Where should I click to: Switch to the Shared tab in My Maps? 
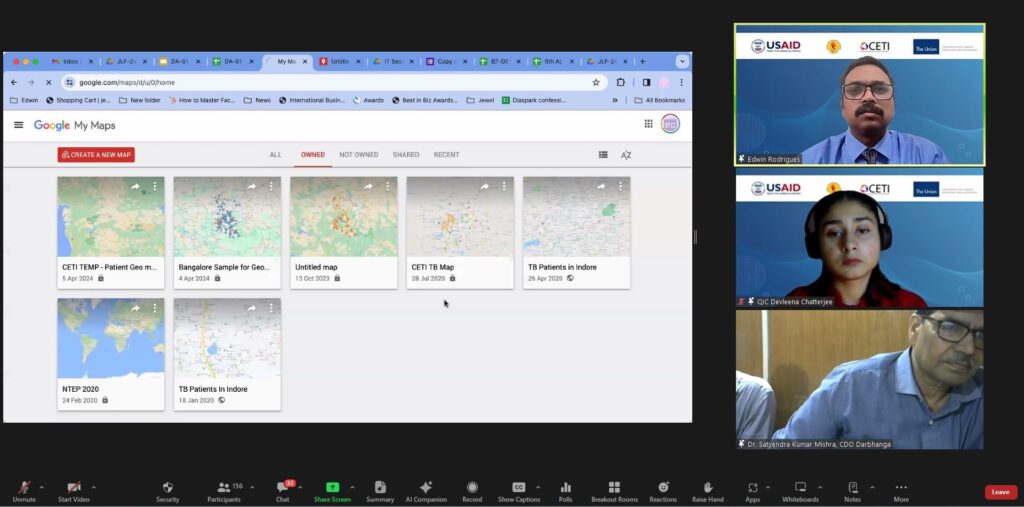(x=406, y=155)
